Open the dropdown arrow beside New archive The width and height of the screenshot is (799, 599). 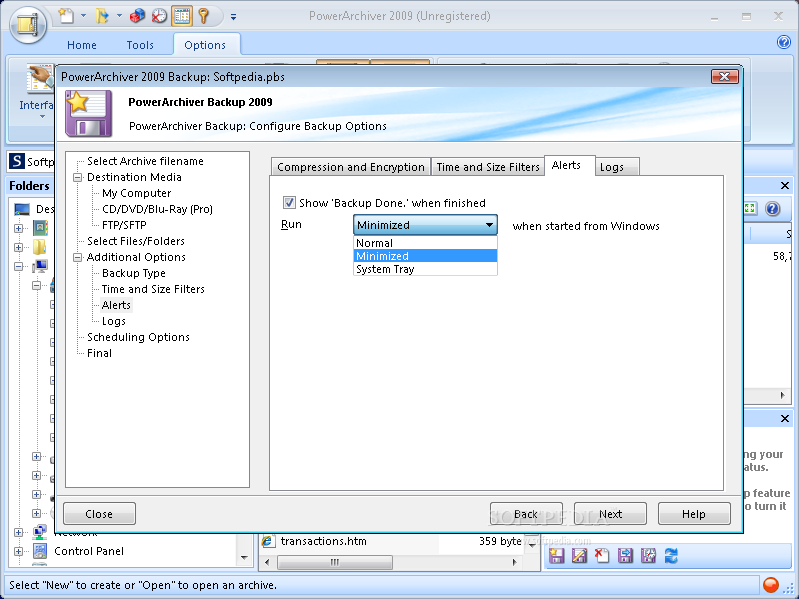tap(84, 16)
